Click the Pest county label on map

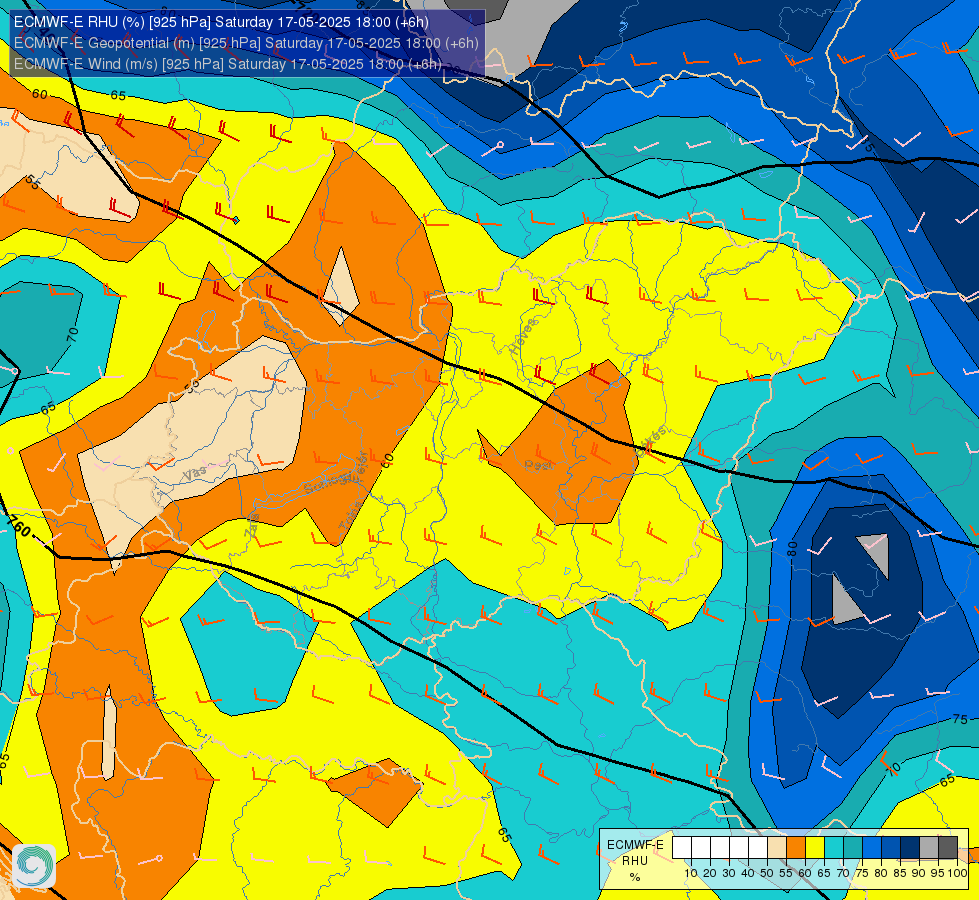[x=539, y=466]
